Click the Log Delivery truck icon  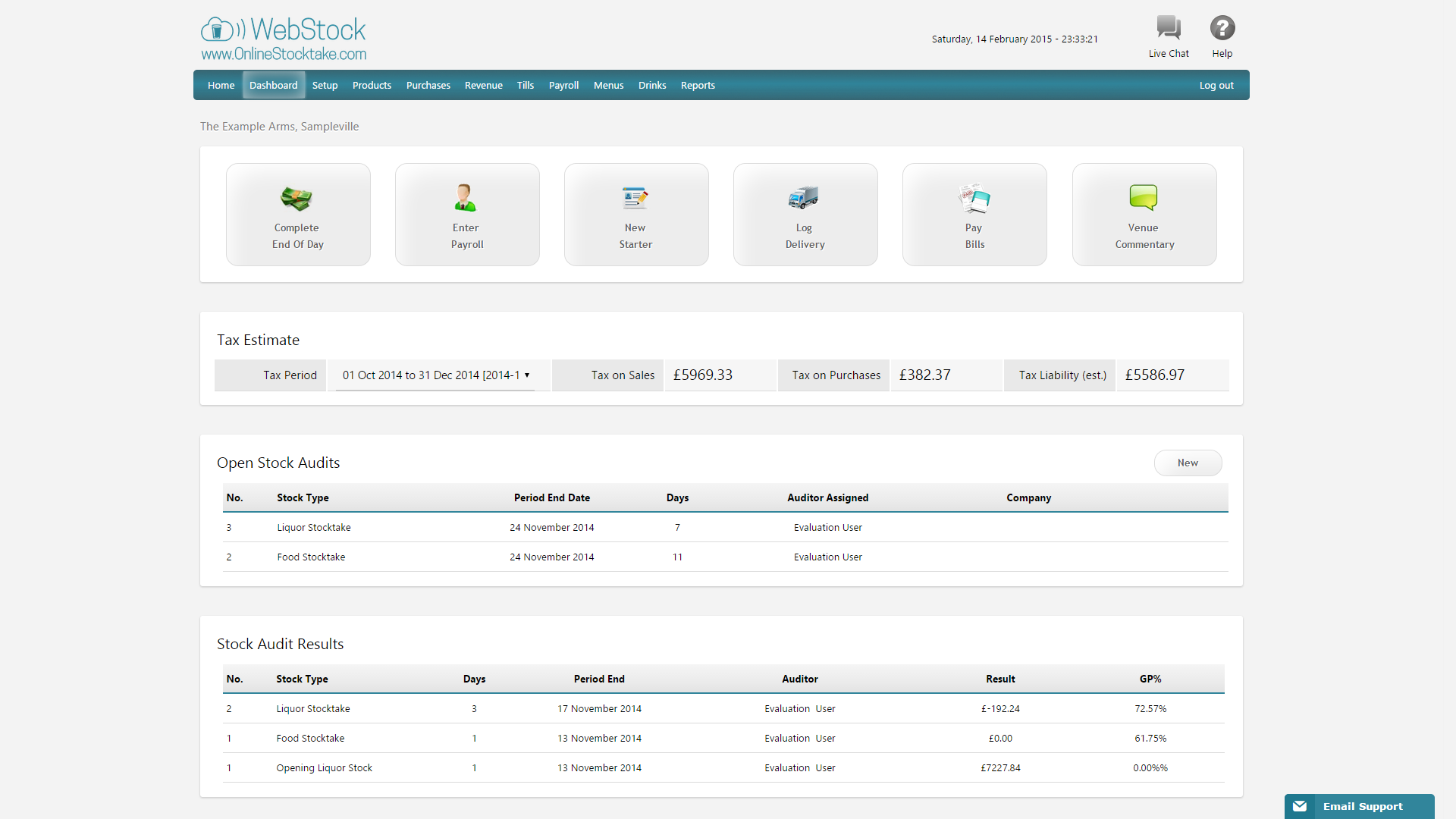click(x=804, y=198)
